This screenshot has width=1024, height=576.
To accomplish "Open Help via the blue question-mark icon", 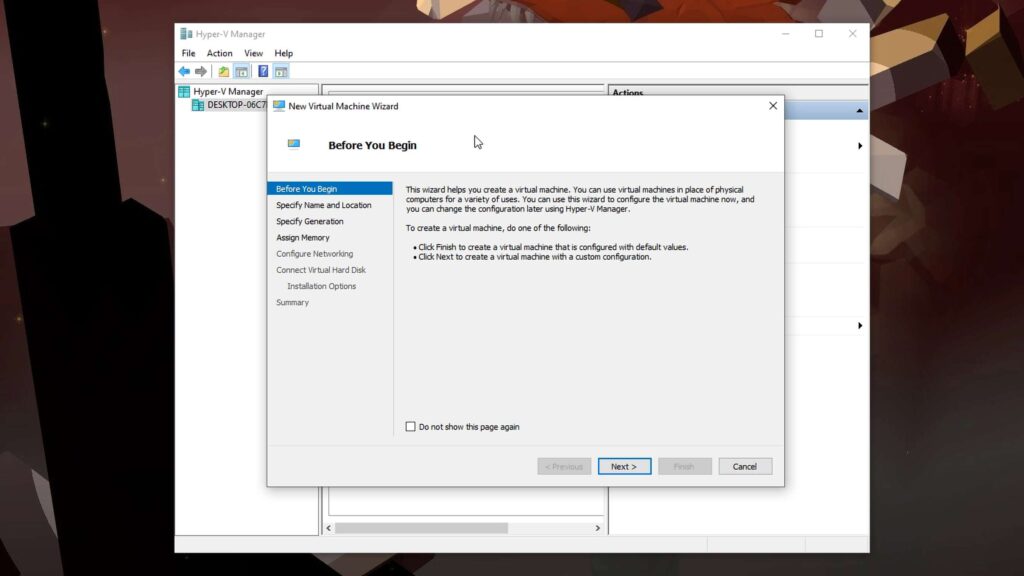I will [x=263, y=71].
